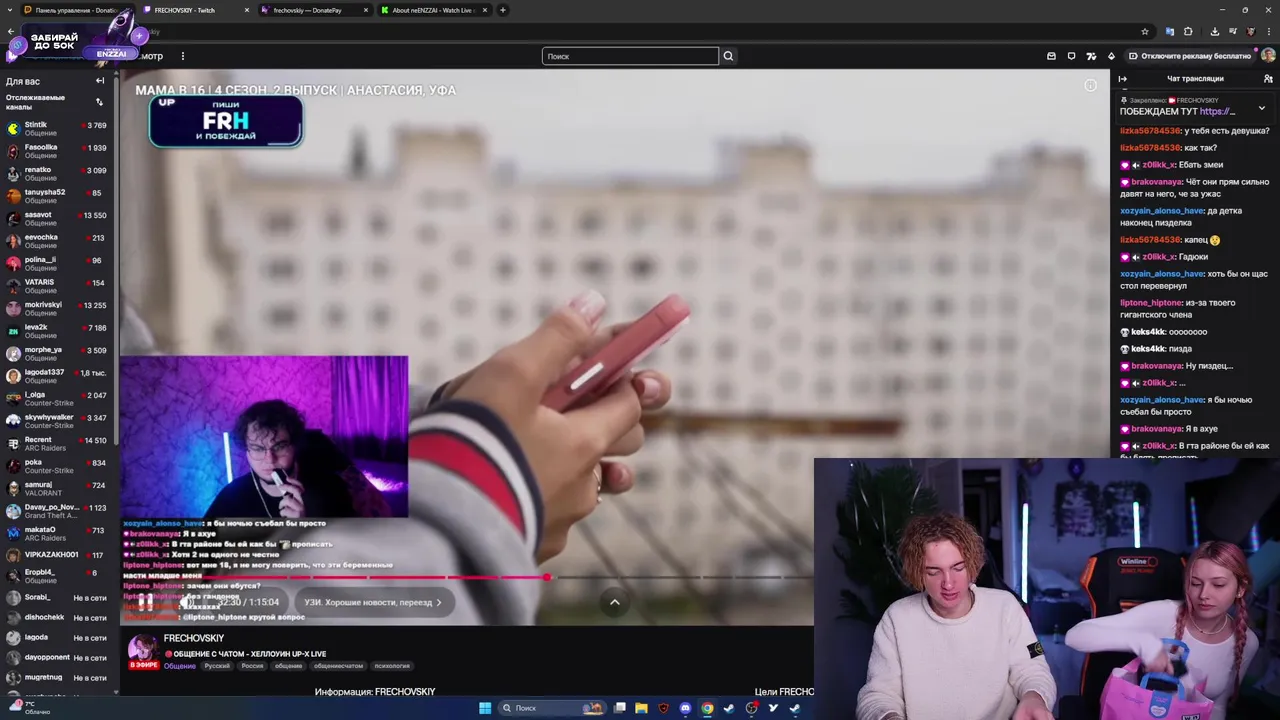This screenshot has width=1280, height=720.
Task: Expand the pinned chat message
Action: click(1261, 108)
